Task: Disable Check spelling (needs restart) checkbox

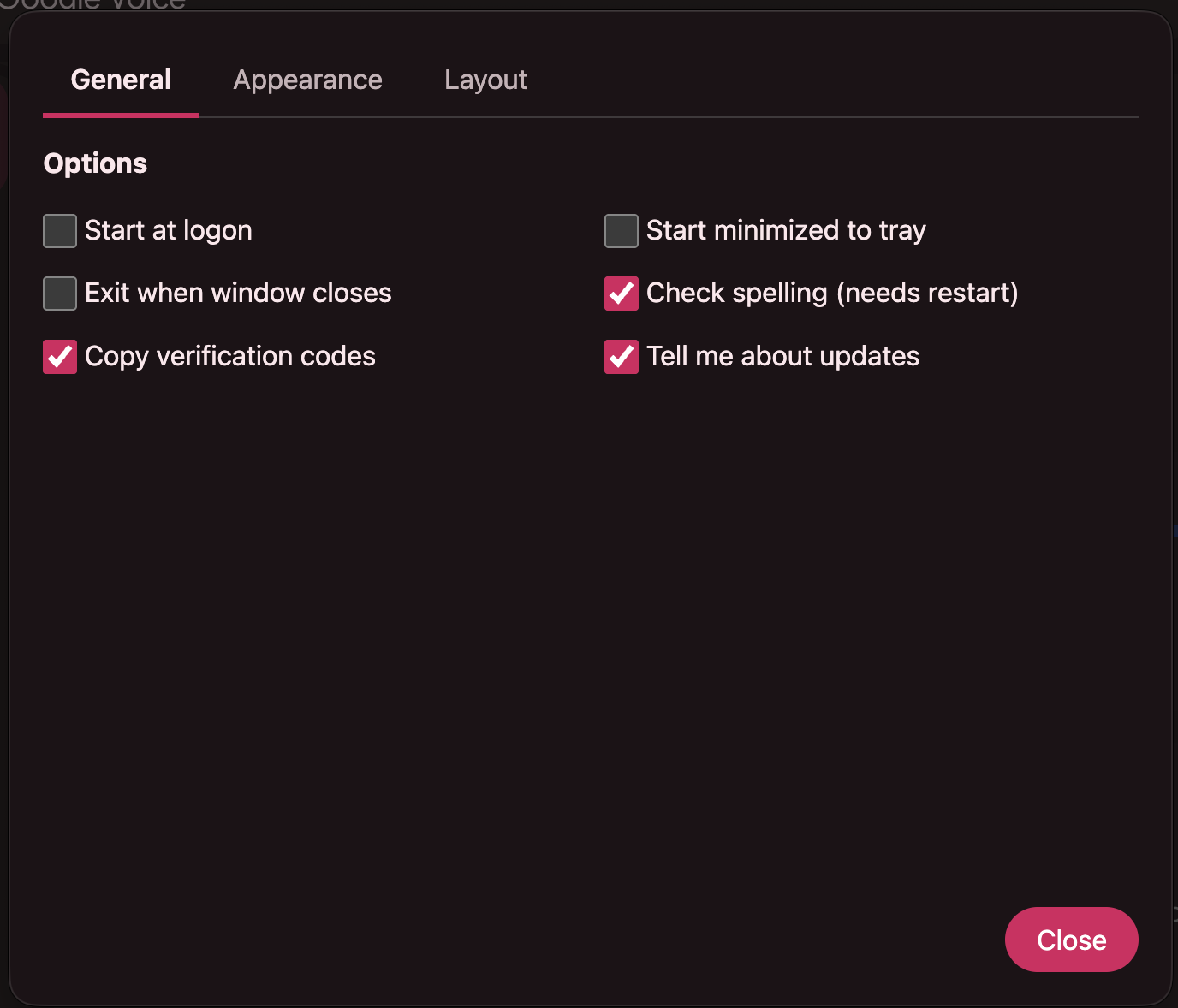Action: (622, 294)
